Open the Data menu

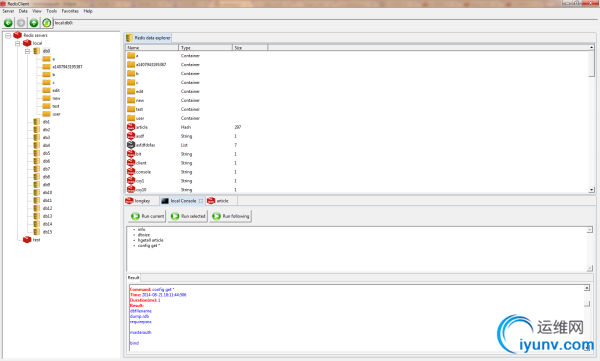tap(23, 11)
